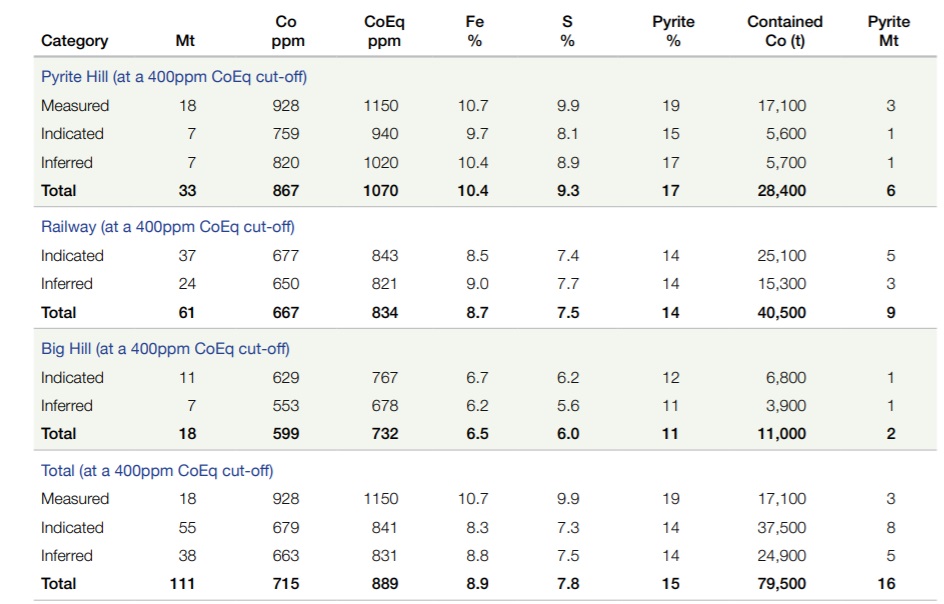Click the Category column header

(x=75, y=41)
